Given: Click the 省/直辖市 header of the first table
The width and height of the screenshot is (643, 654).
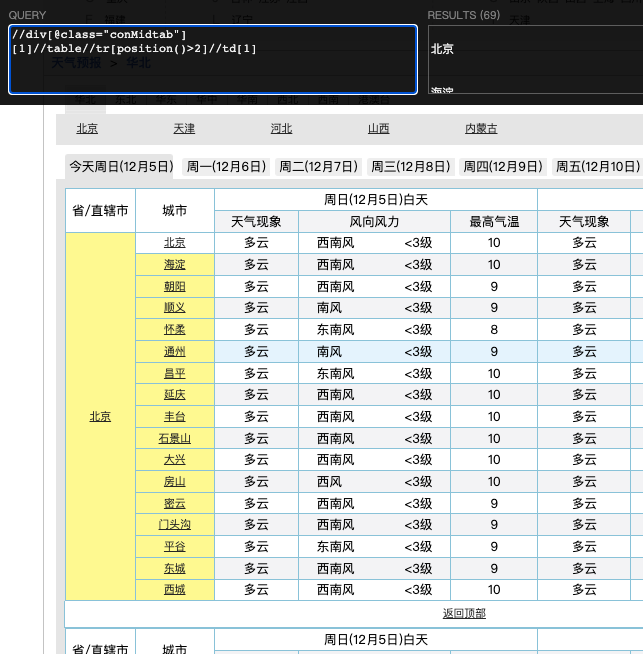Looking at the screenshot, I should coord(100,211).
